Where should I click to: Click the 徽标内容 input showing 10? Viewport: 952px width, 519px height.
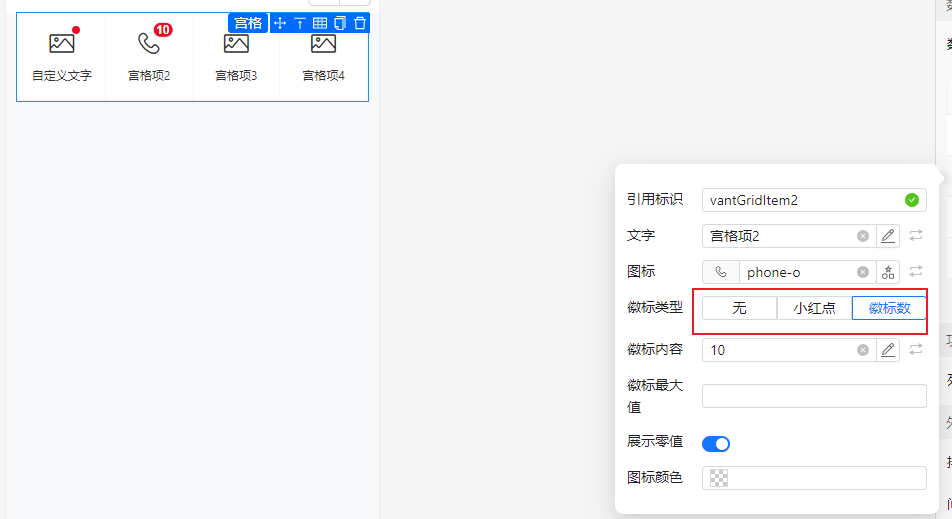[x=789, y=350]
